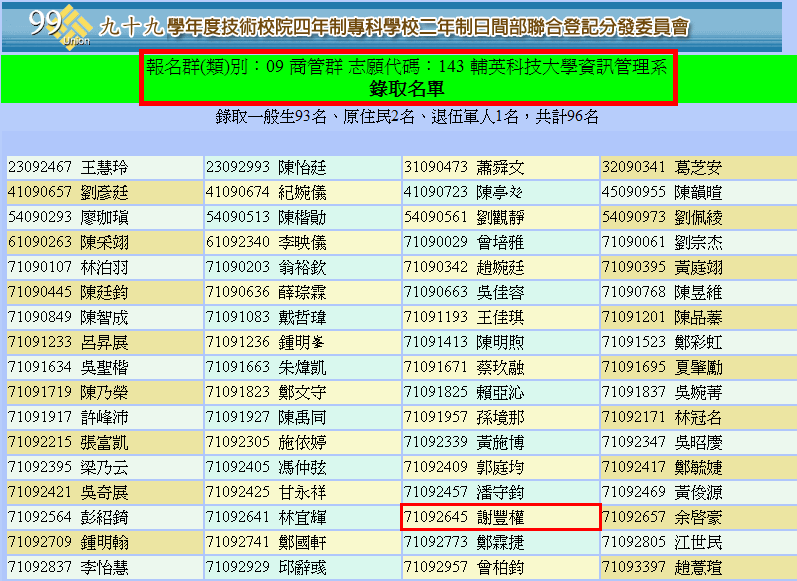
Task: Click the highlighted cell 71092645 謝豐權
Action: point(501,517)
